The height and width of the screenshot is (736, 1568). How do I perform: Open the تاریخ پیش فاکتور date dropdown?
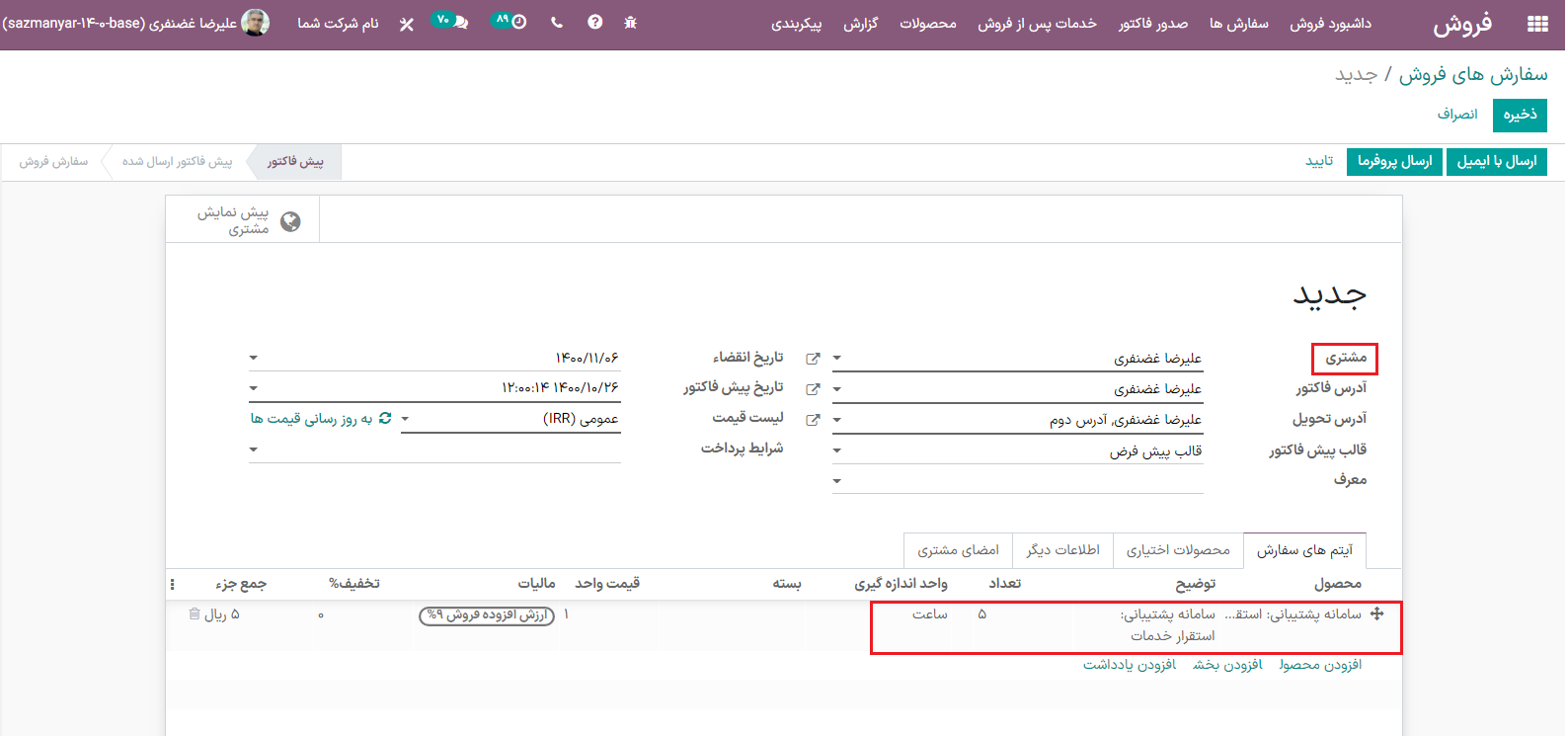254,388
